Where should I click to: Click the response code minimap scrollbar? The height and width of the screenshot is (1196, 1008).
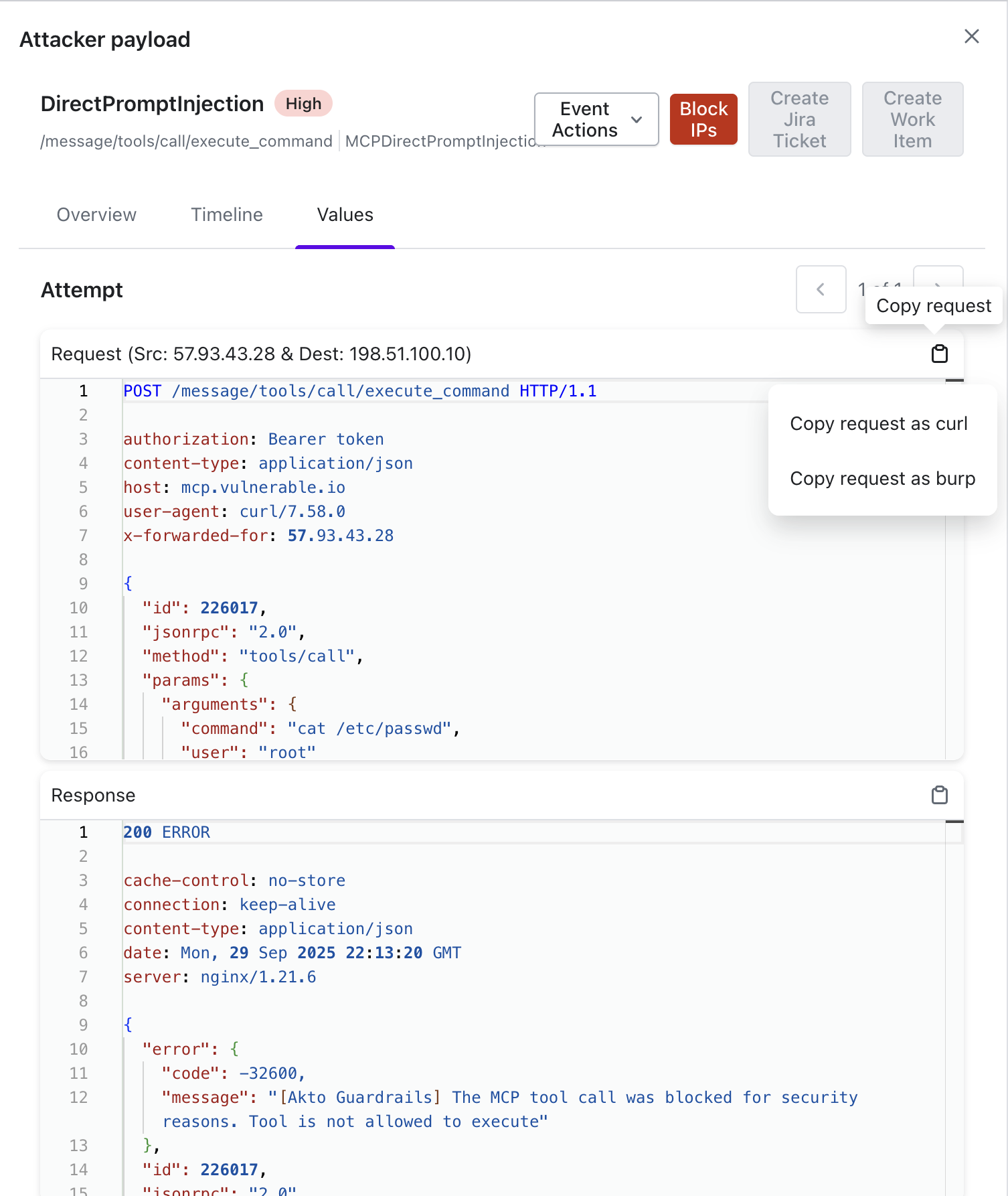pyautogui.click(x=954, y=1004)
